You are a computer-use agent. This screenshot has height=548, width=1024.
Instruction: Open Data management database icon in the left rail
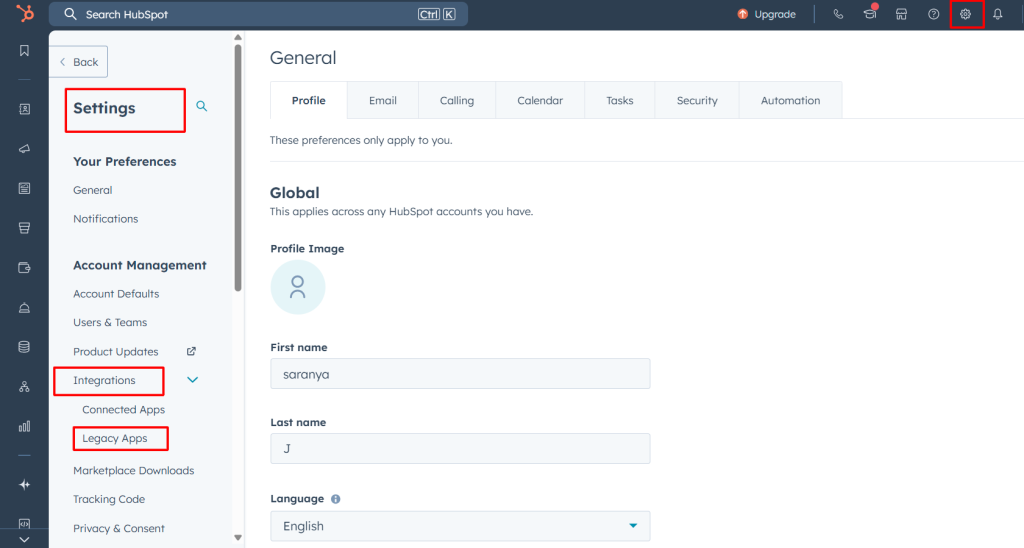(24, 347)
